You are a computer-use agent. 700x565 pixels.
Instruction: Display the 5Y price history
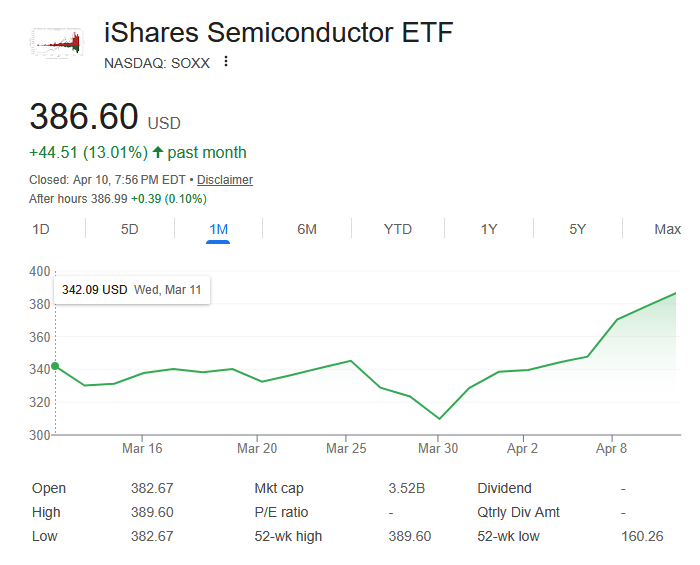[x=578, y=229]
